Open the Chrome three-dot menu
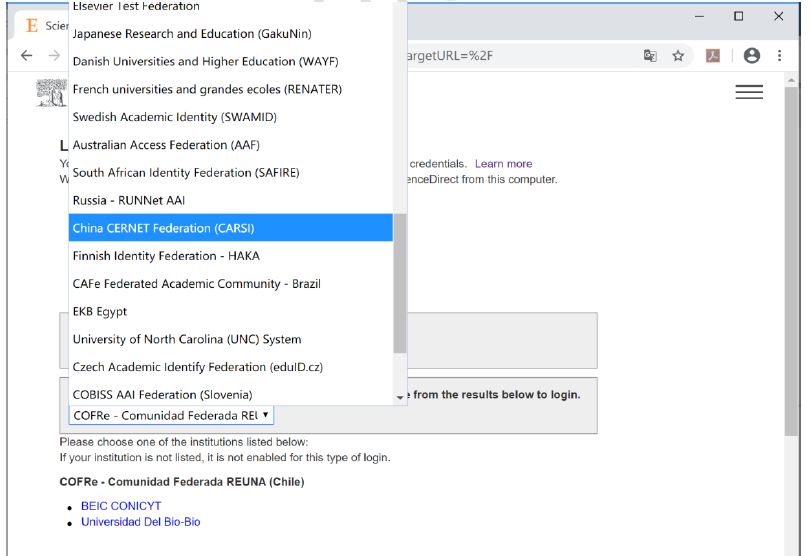Image resolution: width=810 pixels, height=556 pixels. coord(780,55)
